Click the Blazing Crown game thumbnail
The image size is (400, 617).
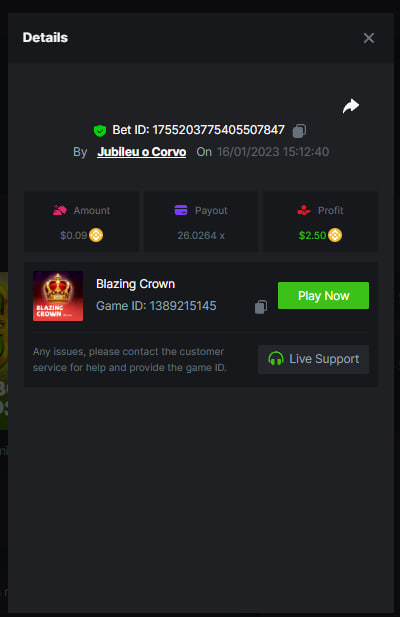click(x=58, y=296)
